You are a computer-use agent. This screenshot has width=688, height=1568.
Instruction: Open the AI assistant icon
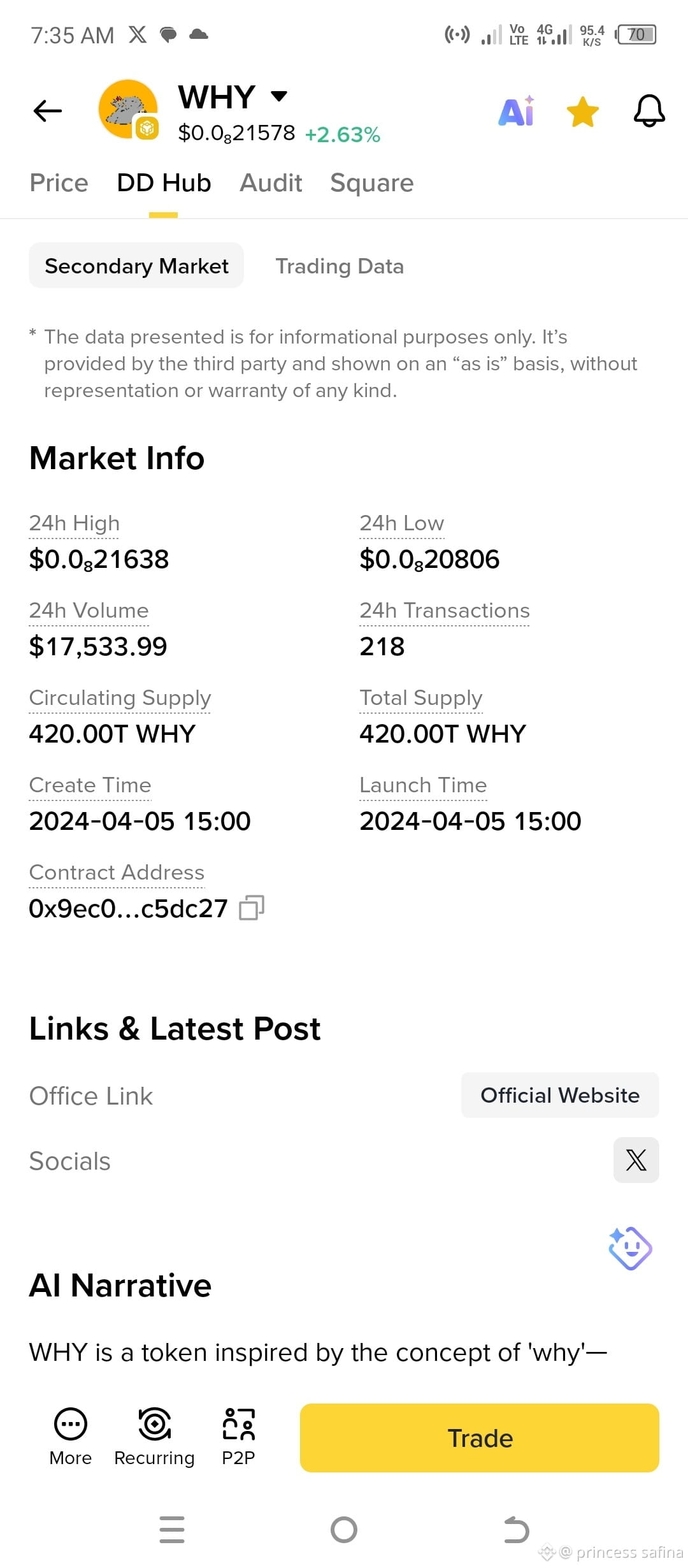point(517,112)
